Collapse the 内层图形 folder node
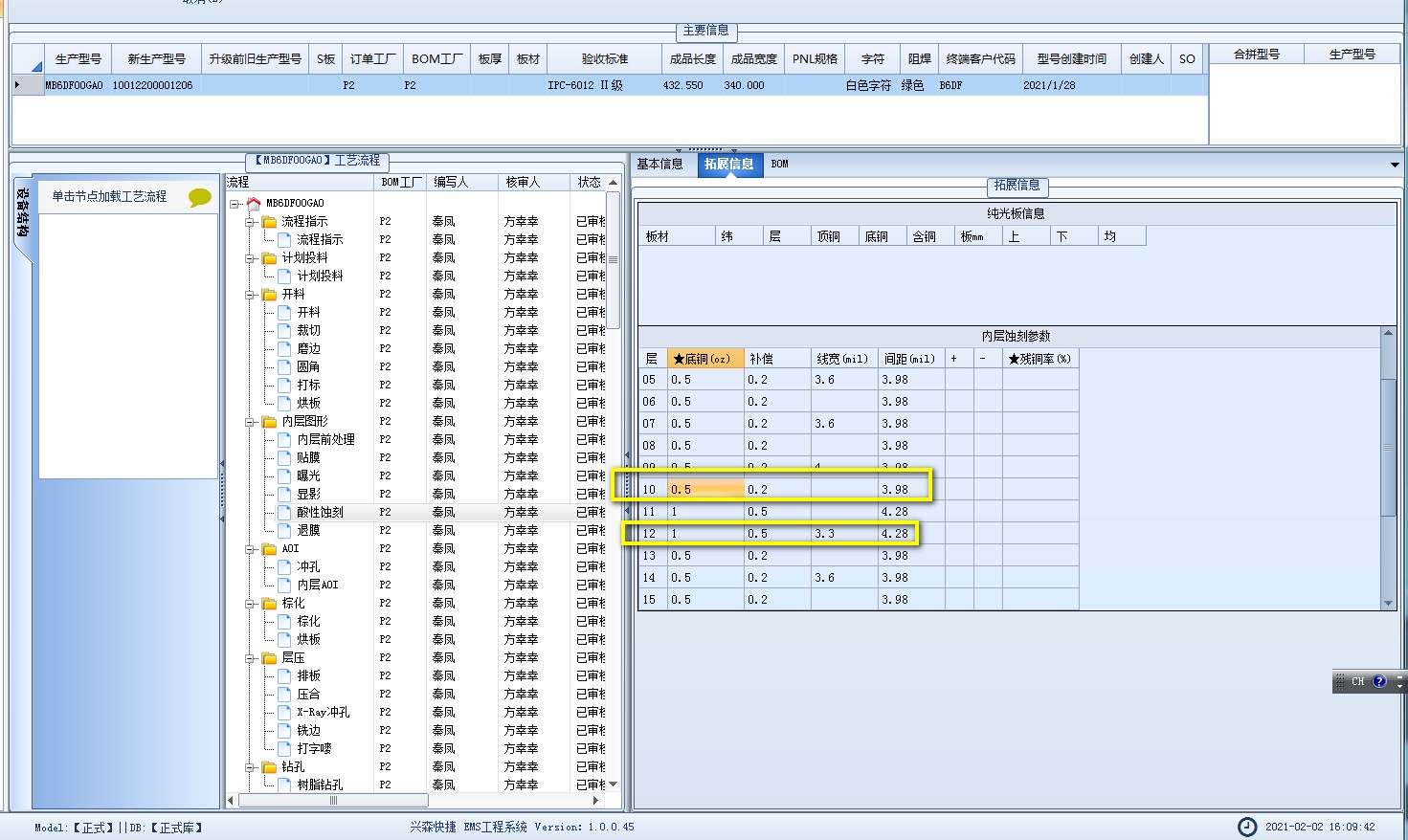Image resolution: width=1408 pixels, height=840 pixels. pos(250,421)
